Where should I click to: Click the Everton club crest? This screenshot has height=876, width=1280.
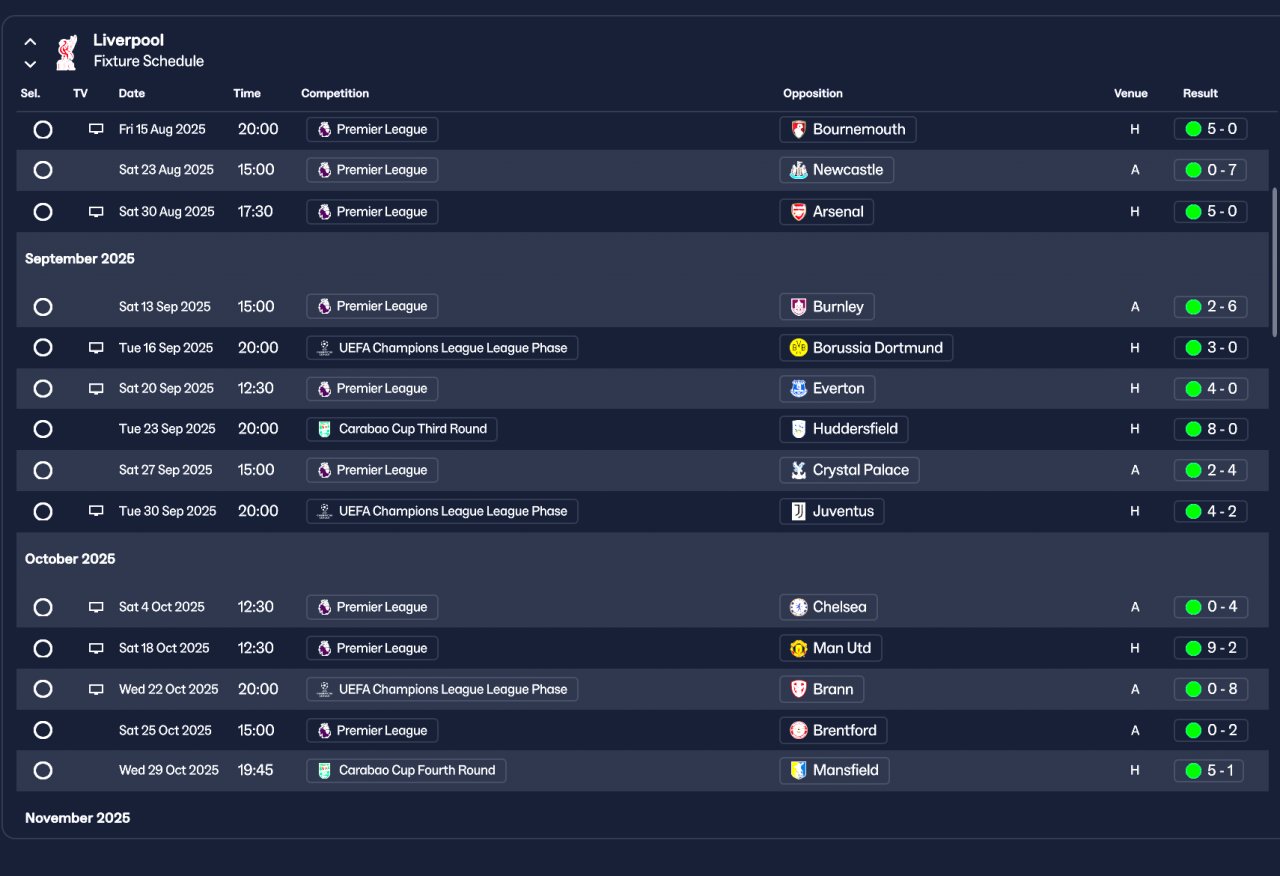[x=798, y=389]
